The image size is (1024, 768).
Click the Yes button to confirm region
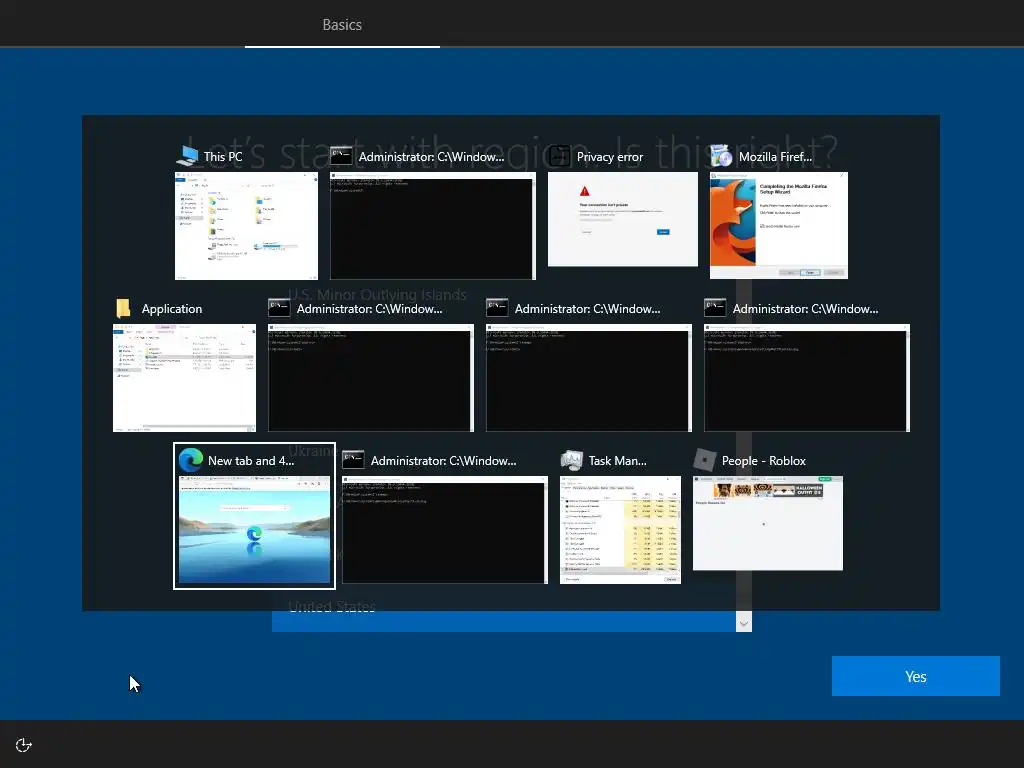tap(916, 676)
